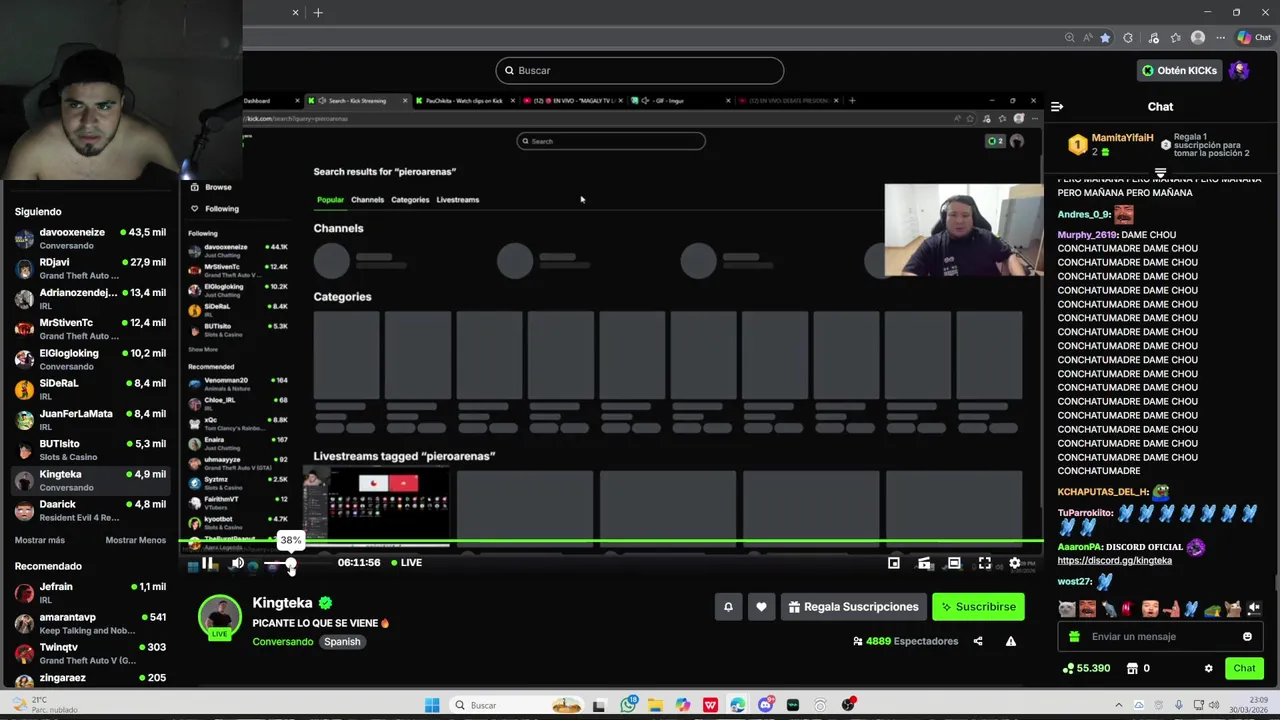
Task: Toggle the favorites star in address bar
Action: coord(1105,38)
